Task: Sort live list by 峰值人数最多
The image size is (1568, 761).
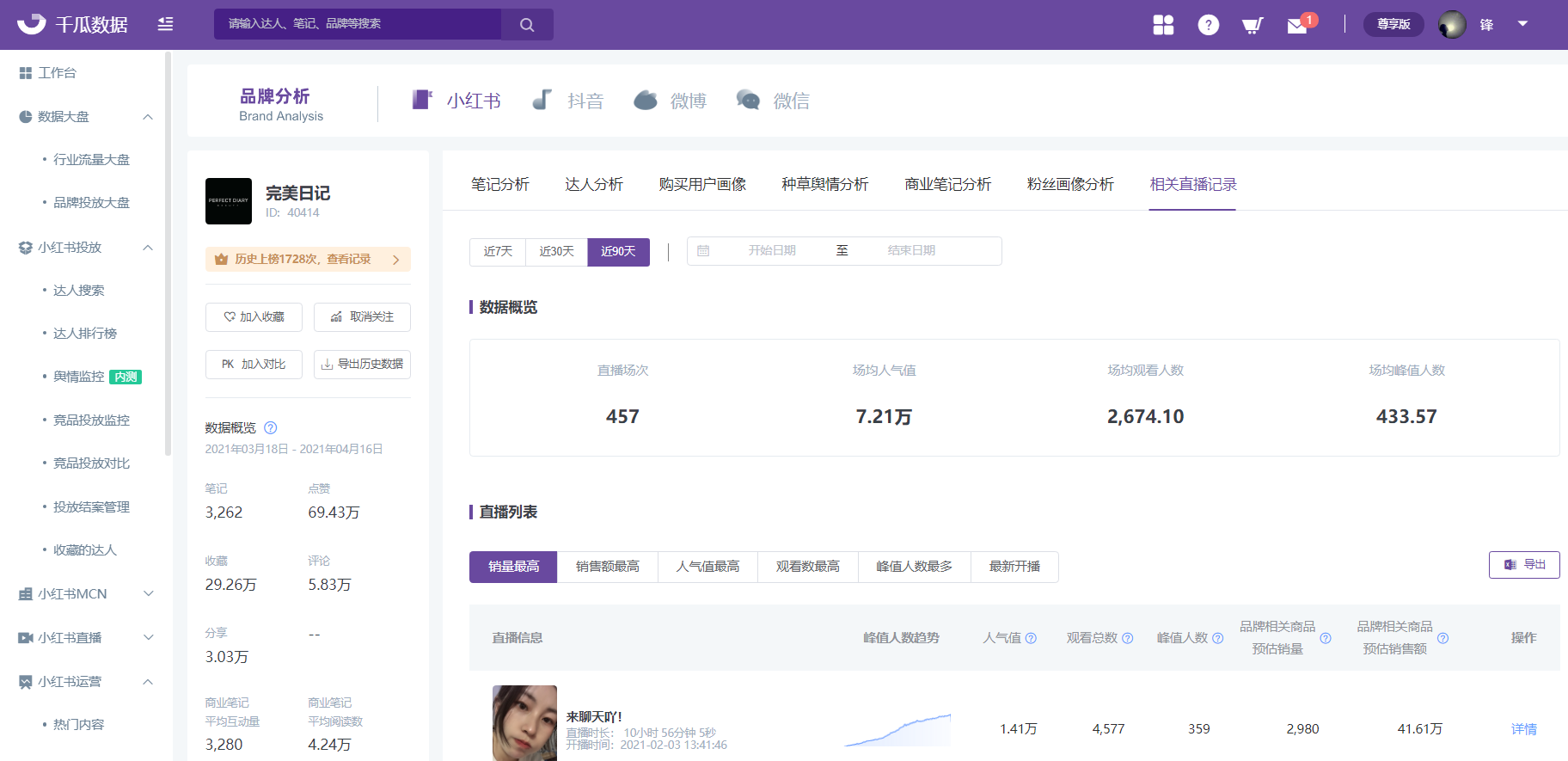Action: 915,567
